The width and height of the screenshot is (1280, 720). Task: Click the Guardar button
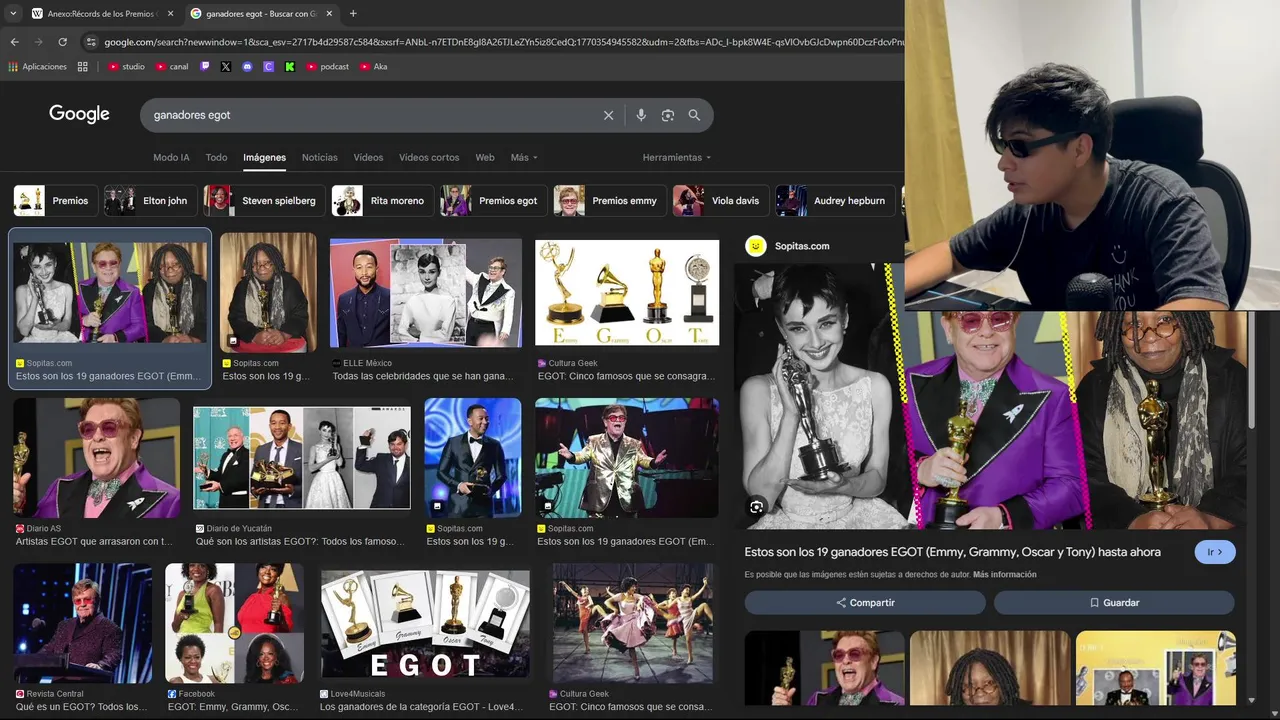coord(1114,603)
